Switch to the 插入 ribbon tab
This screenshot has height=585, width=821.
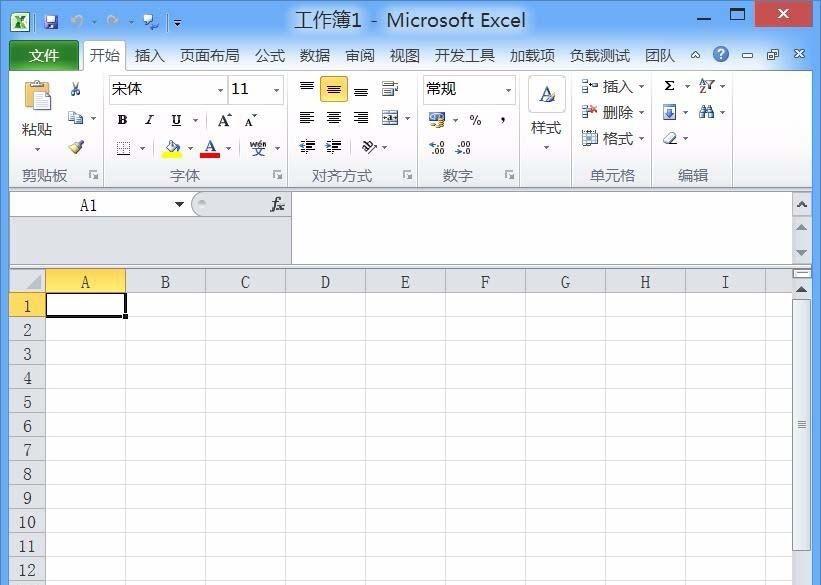[x=148, y=55]
